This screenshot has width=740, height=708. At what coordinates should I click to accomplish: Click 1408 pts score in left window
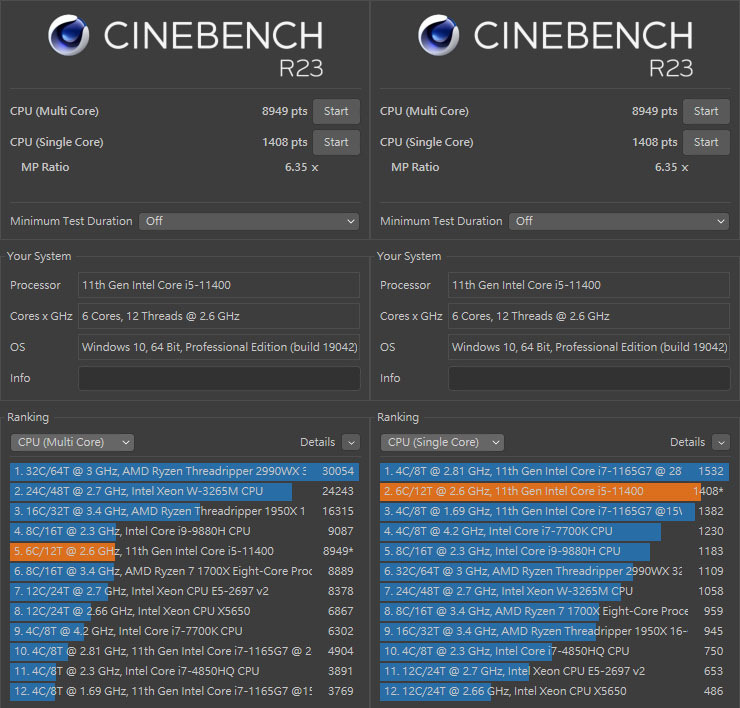coord(285,143)
